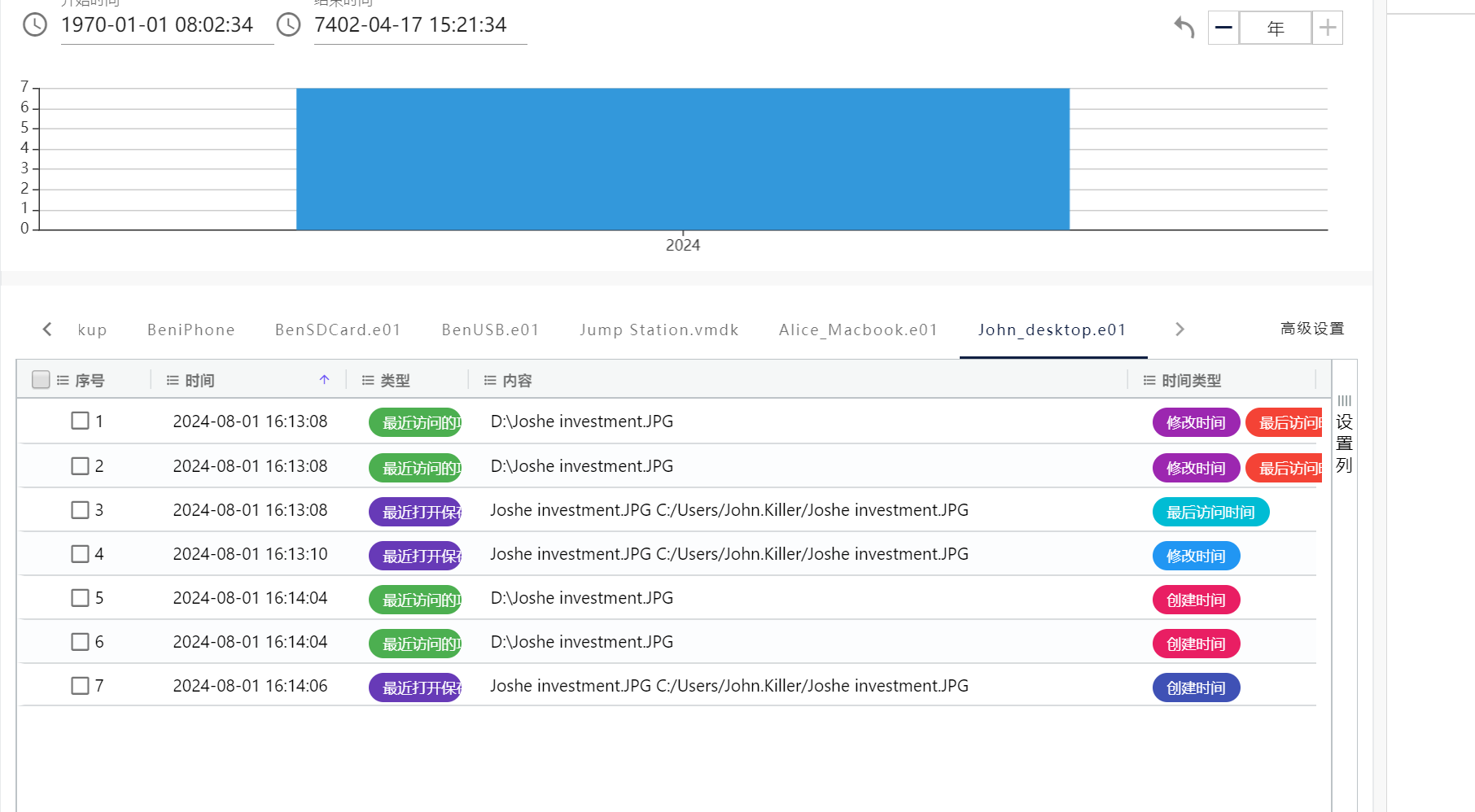The width and height of the screenshot is (1475, 812).
Task: Click the 设置列 column settings button
Action: coord(1344,434)
